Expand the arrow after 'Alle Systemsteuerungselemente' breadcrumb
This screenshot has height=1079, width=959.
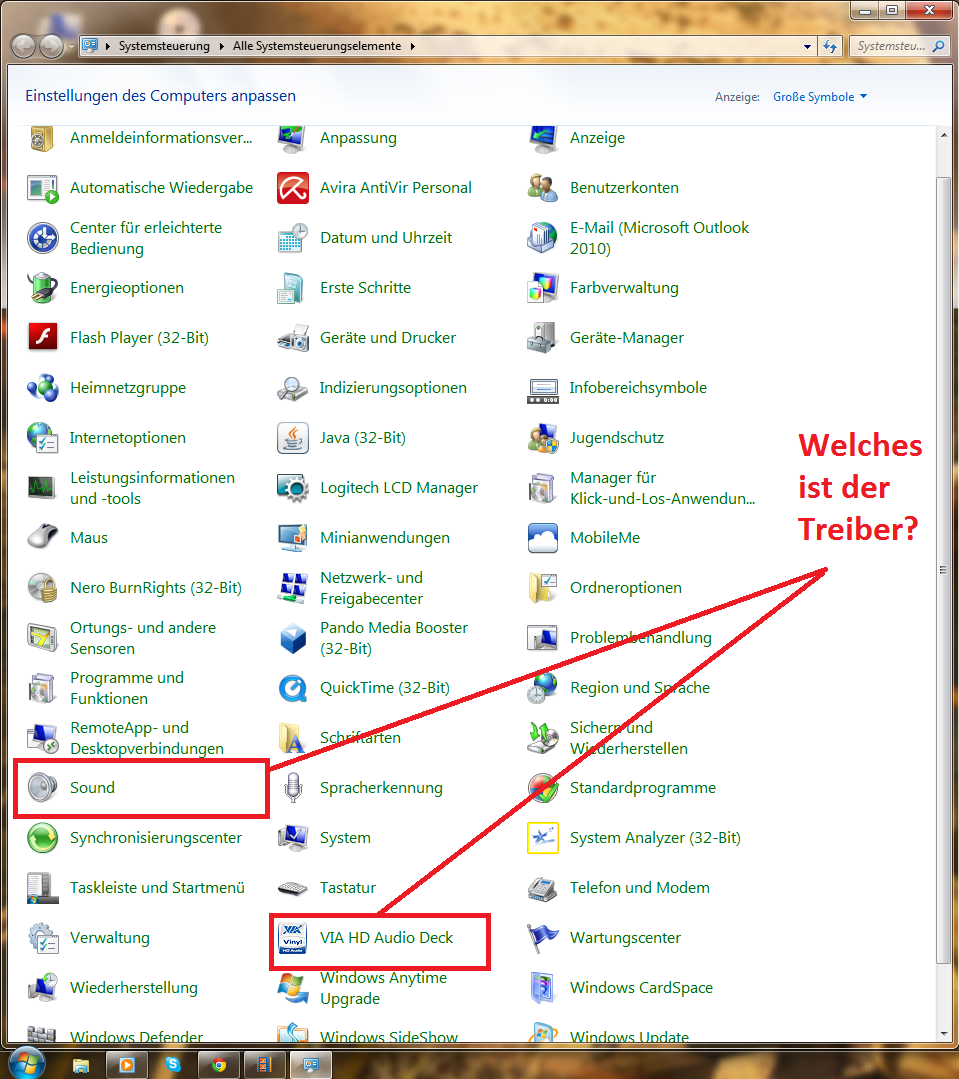pos(413,46)
